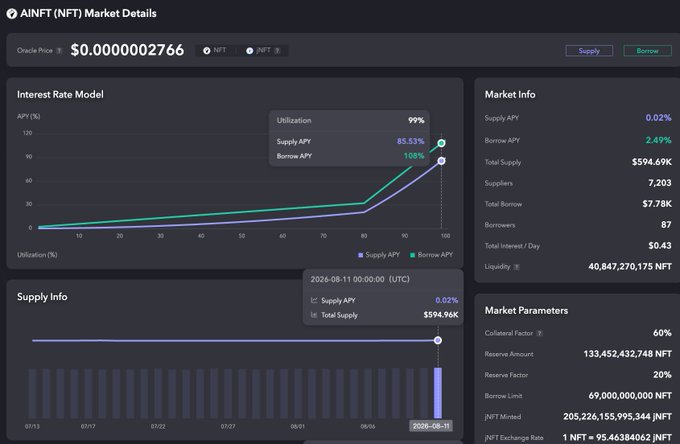Open the Supply button in the top bar
Image resolution: width=680 pixels, height=444 pixels.
[589, 51]
